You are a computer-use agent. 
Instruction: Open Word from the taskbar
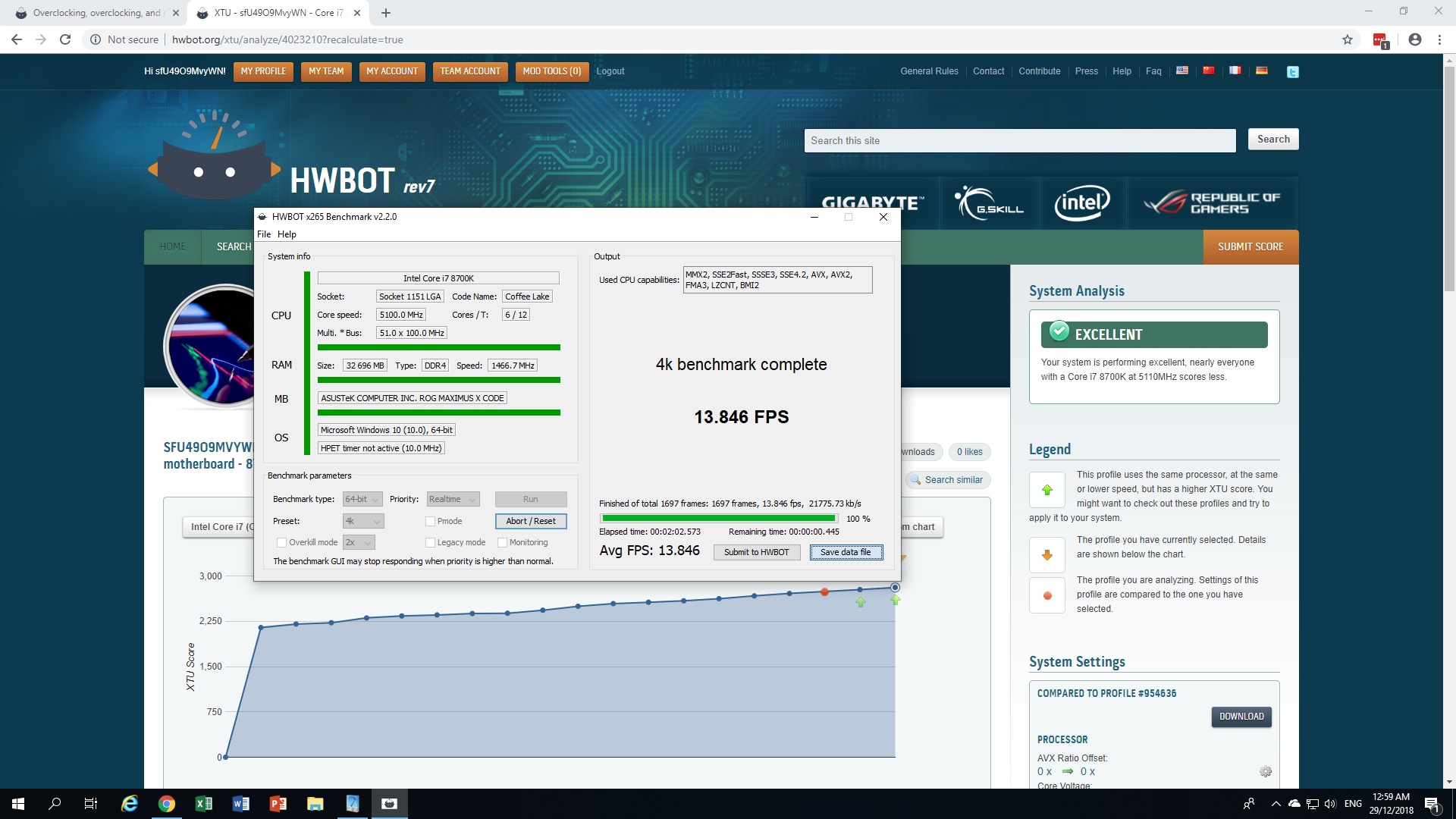tap(241, 804)
